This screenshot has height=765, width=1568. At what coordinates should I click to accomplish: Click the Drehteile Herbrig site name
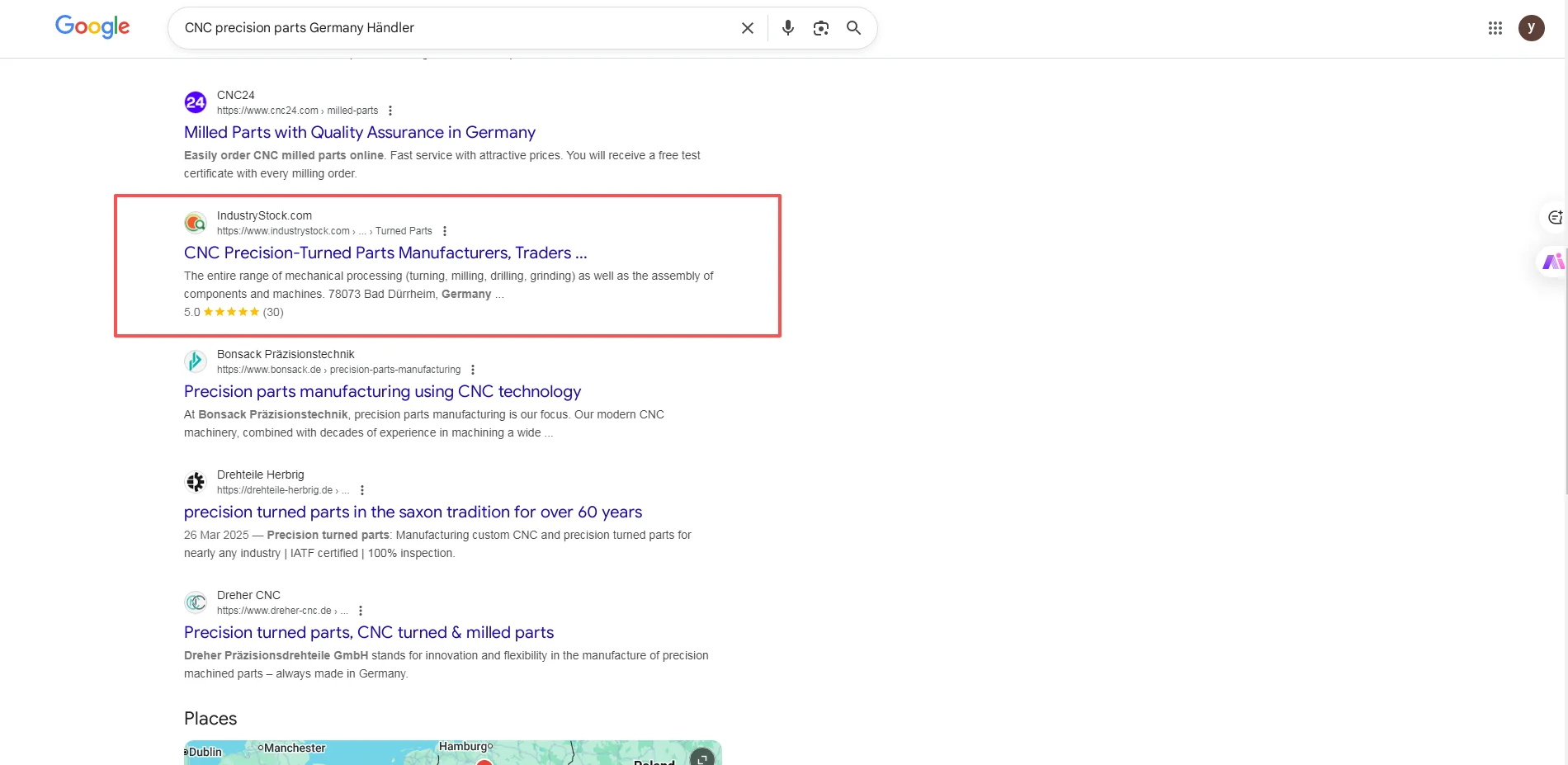pos(261,475)
